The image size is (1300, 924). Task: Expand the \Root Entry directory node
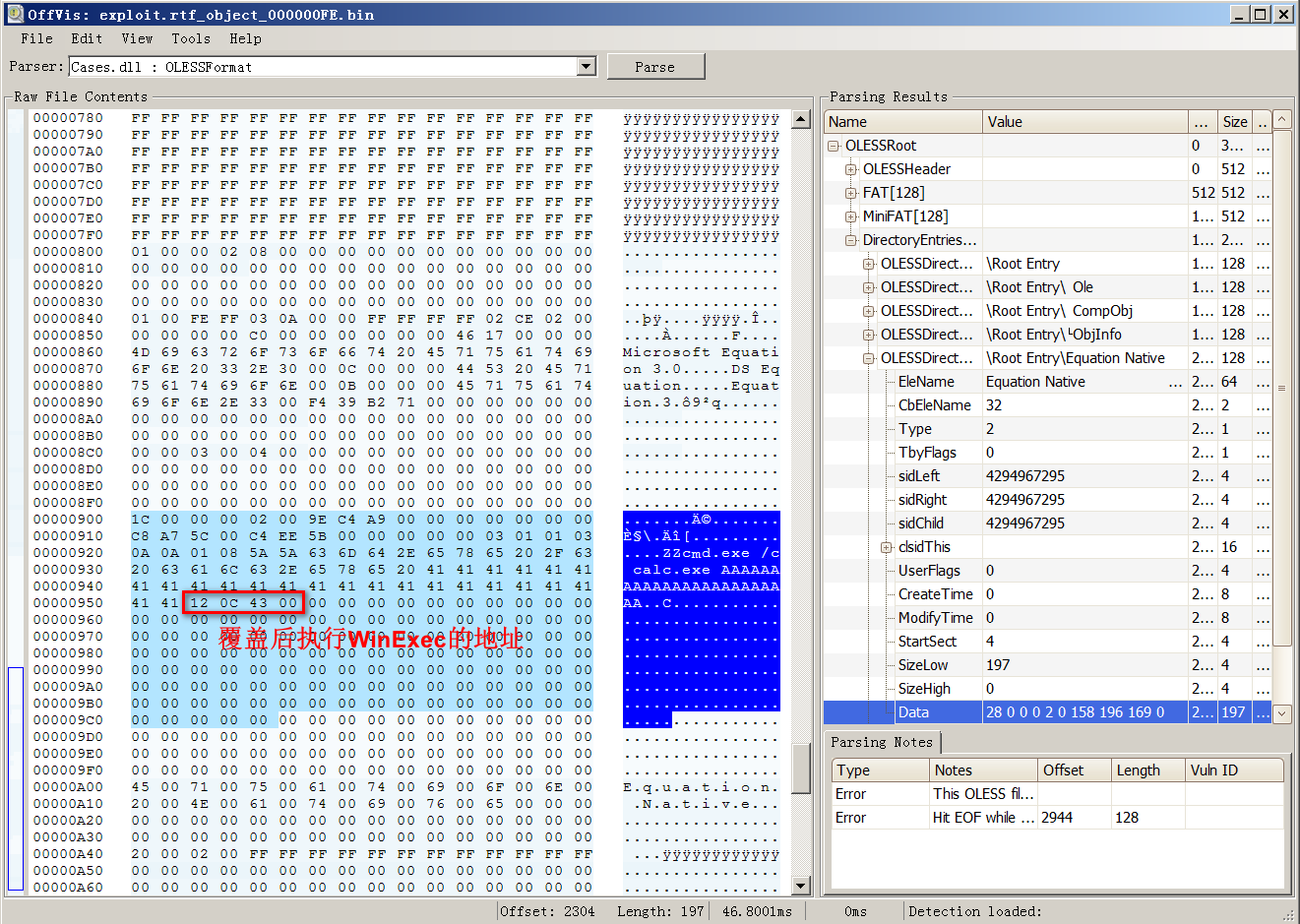pos(869,264)
